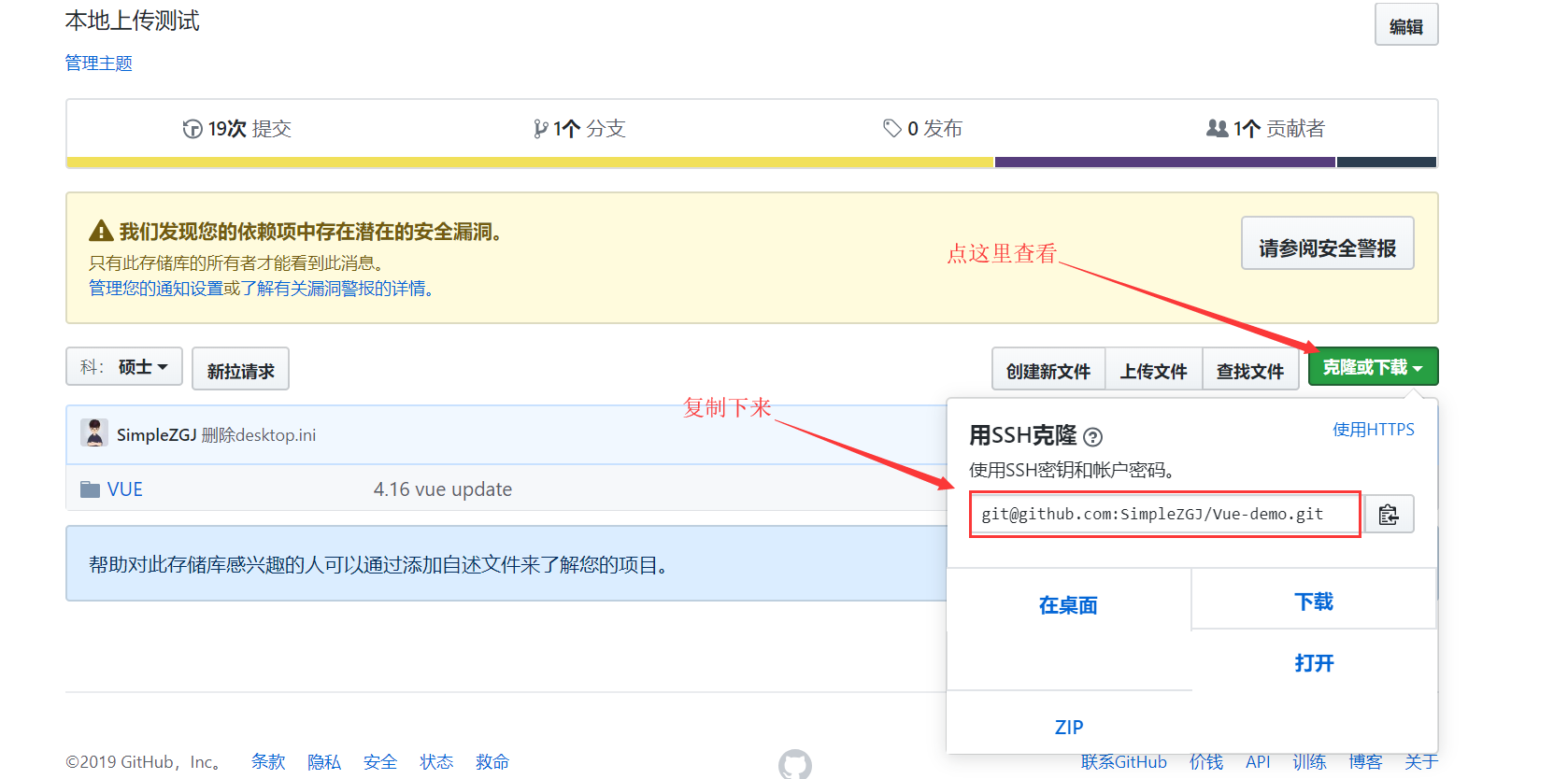1568x779 pixels.
Task: Open the 训练 footer link
Action: point(1309,762)
